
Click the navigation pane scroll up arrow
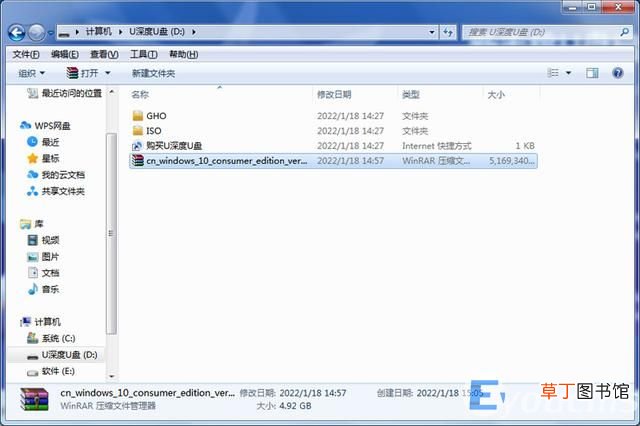(112, 93)
